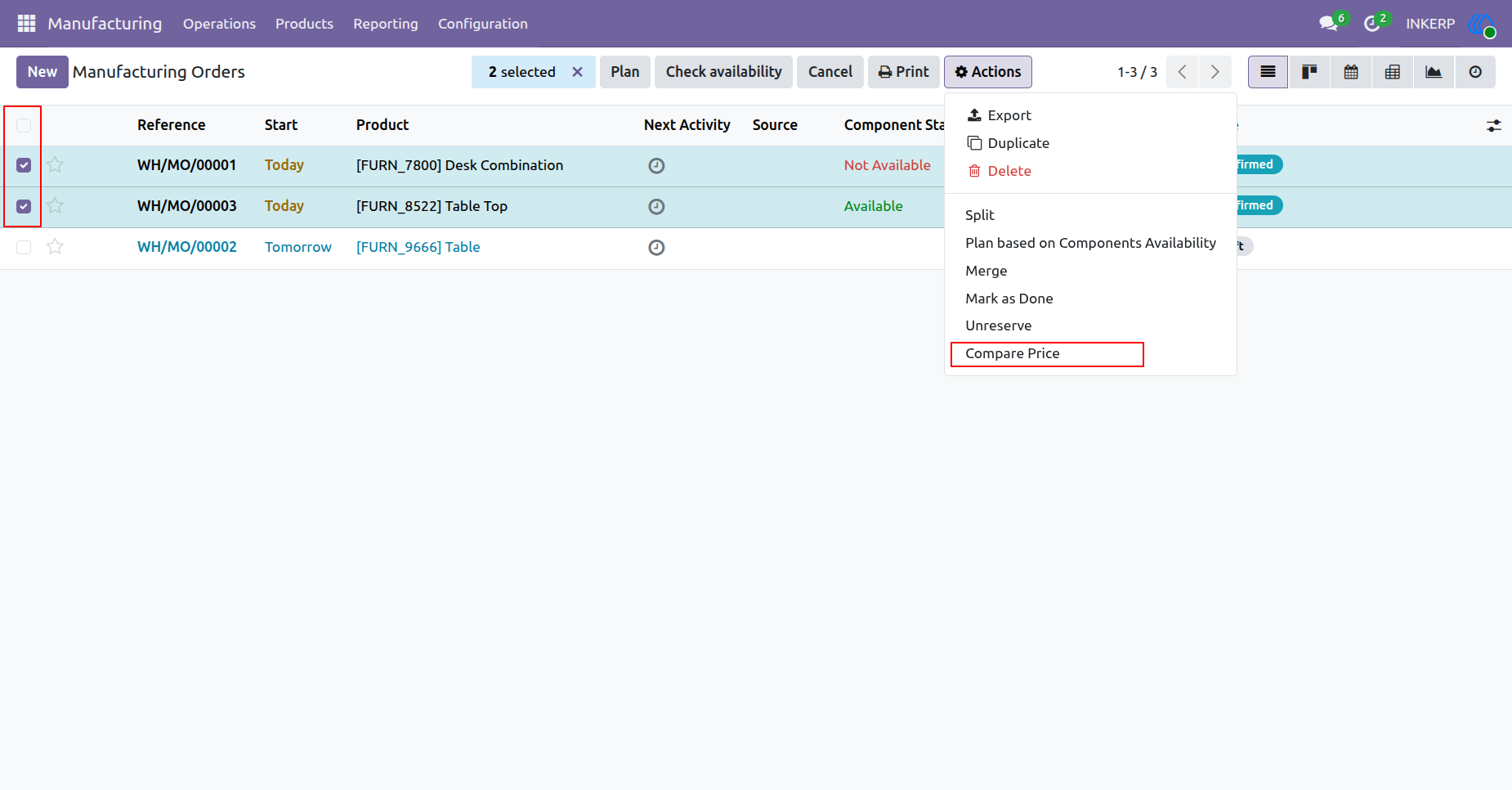1512x790 pixels.
Task: Open the apps grid home menu icon
Action: [26, 24]
